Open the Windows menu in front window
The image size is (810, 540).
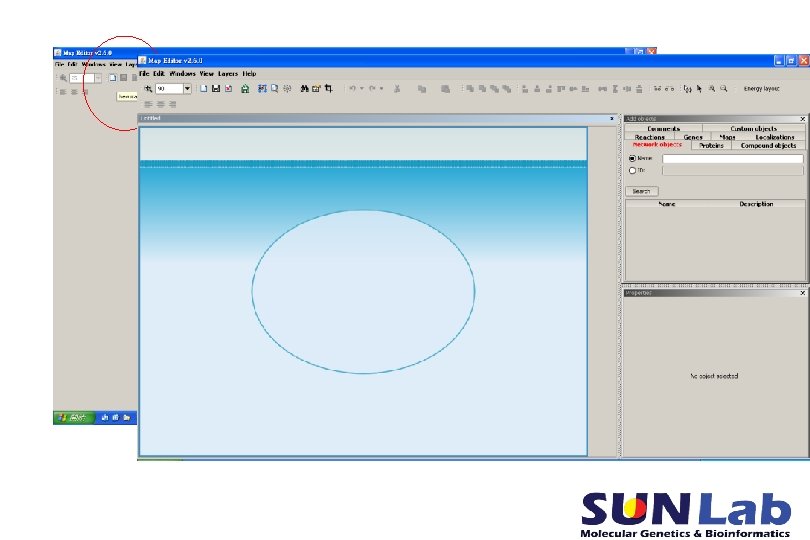point(182,74)
